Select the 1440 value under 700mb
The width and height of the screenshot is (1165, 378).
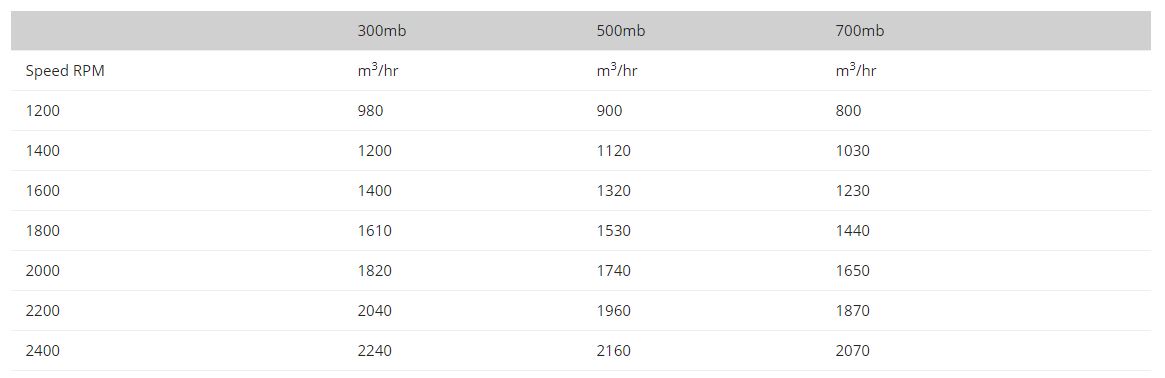click(853, 231)
